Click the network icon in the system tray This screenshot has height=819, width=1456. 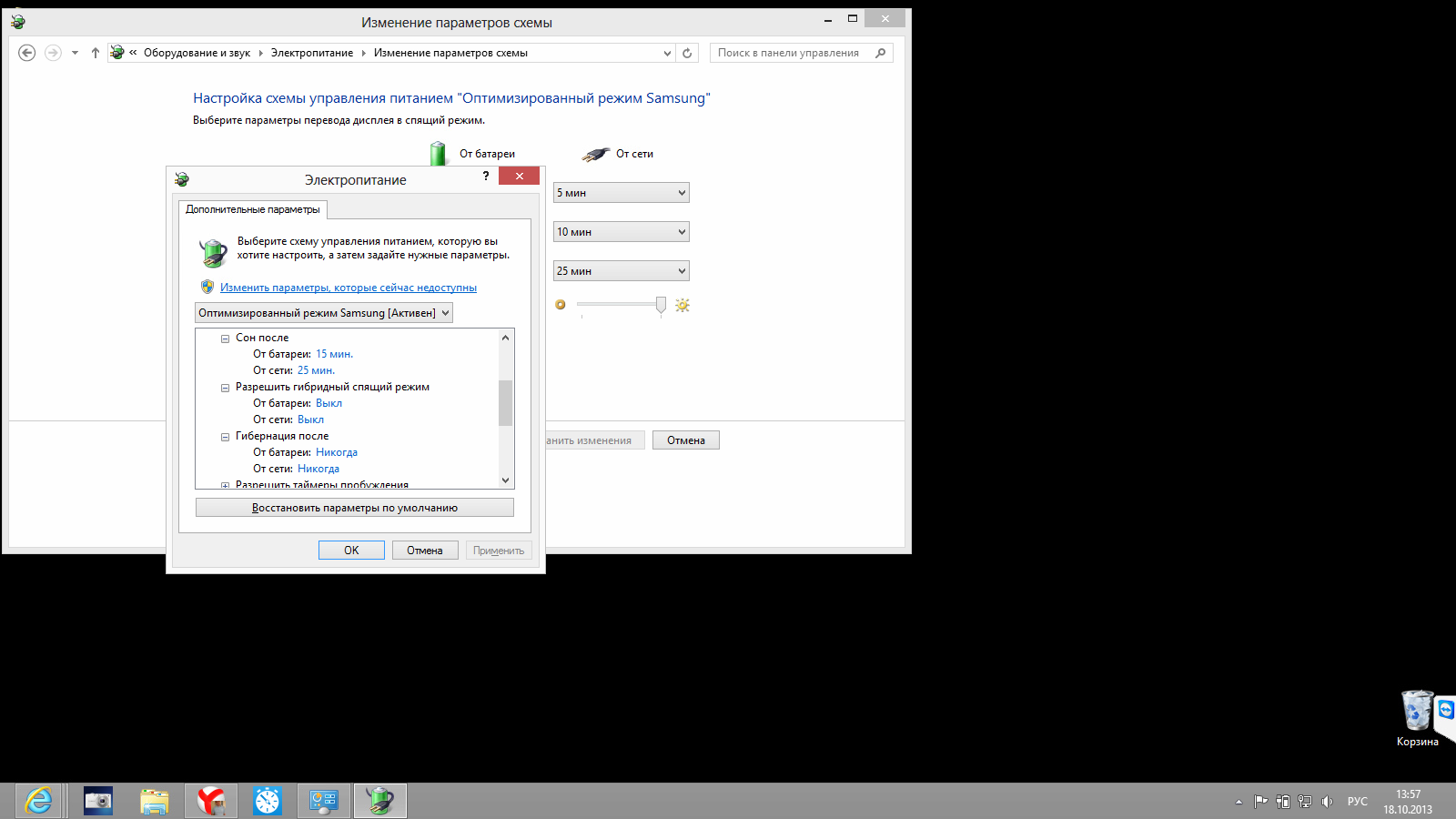point(1305,802)
